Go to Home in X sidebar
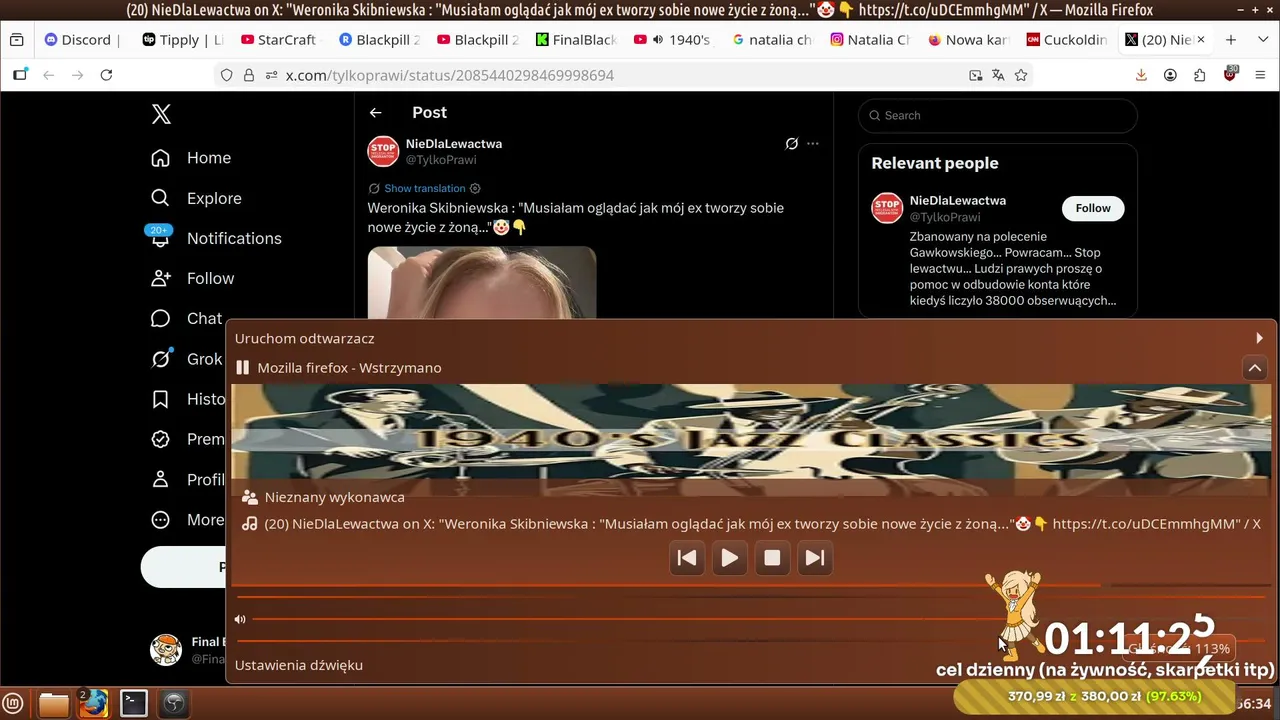 click(x=191, y=158)
